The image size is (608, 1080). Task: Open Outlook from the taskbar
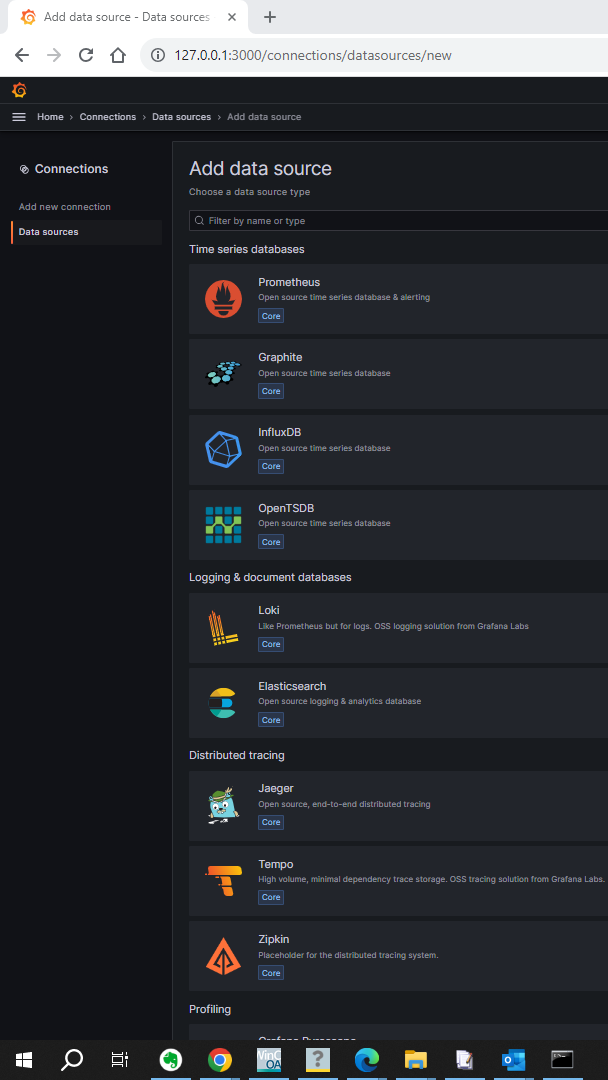click(x=514, y=1060)
